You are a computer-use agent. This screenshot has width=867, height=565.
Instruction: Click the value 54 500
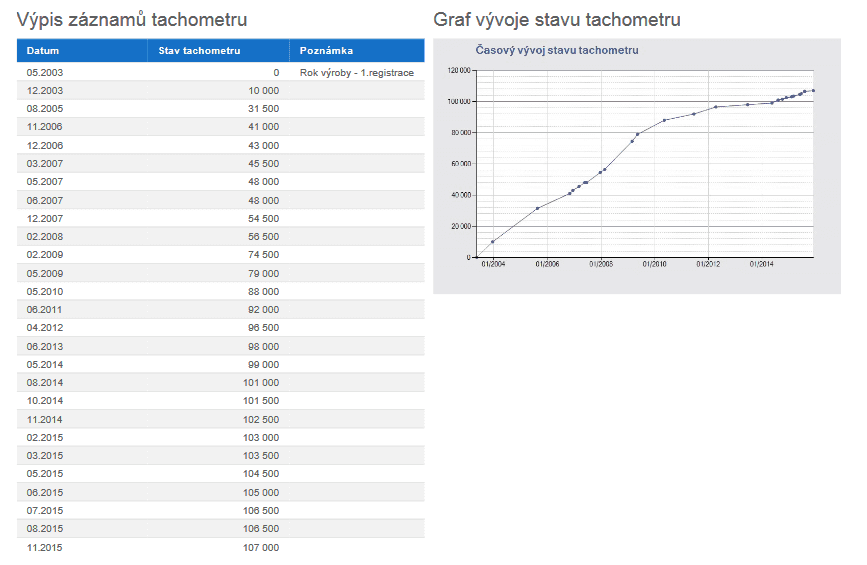(263, 218)
